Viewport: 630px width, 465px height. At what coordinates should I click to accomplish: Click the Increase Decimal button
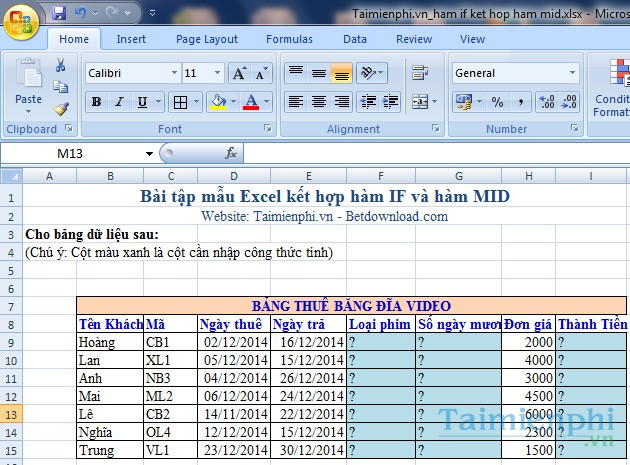(x=546, y=102)
